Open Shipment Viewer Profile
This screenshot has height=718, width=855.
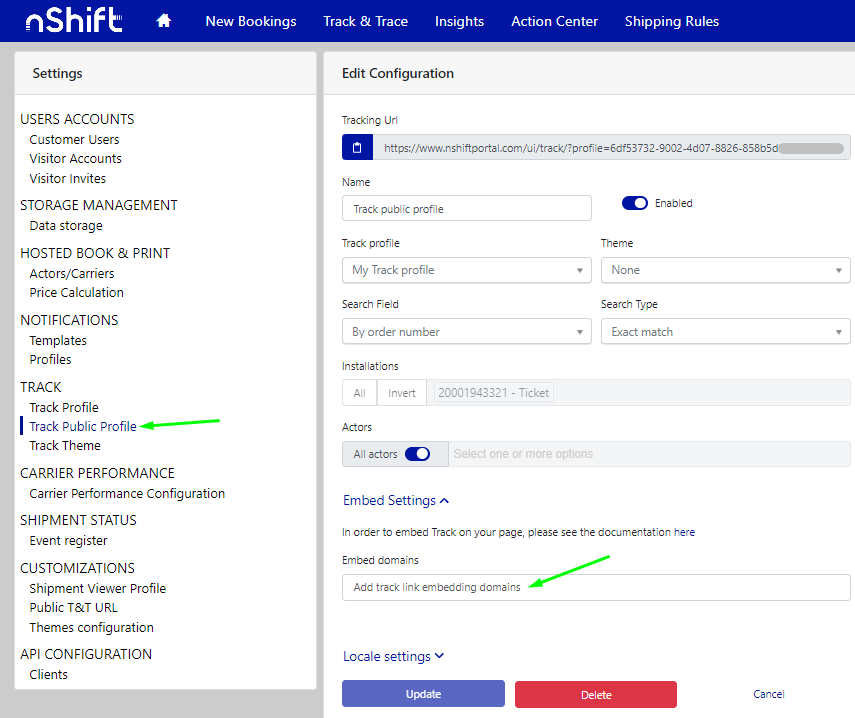(98, 588)
